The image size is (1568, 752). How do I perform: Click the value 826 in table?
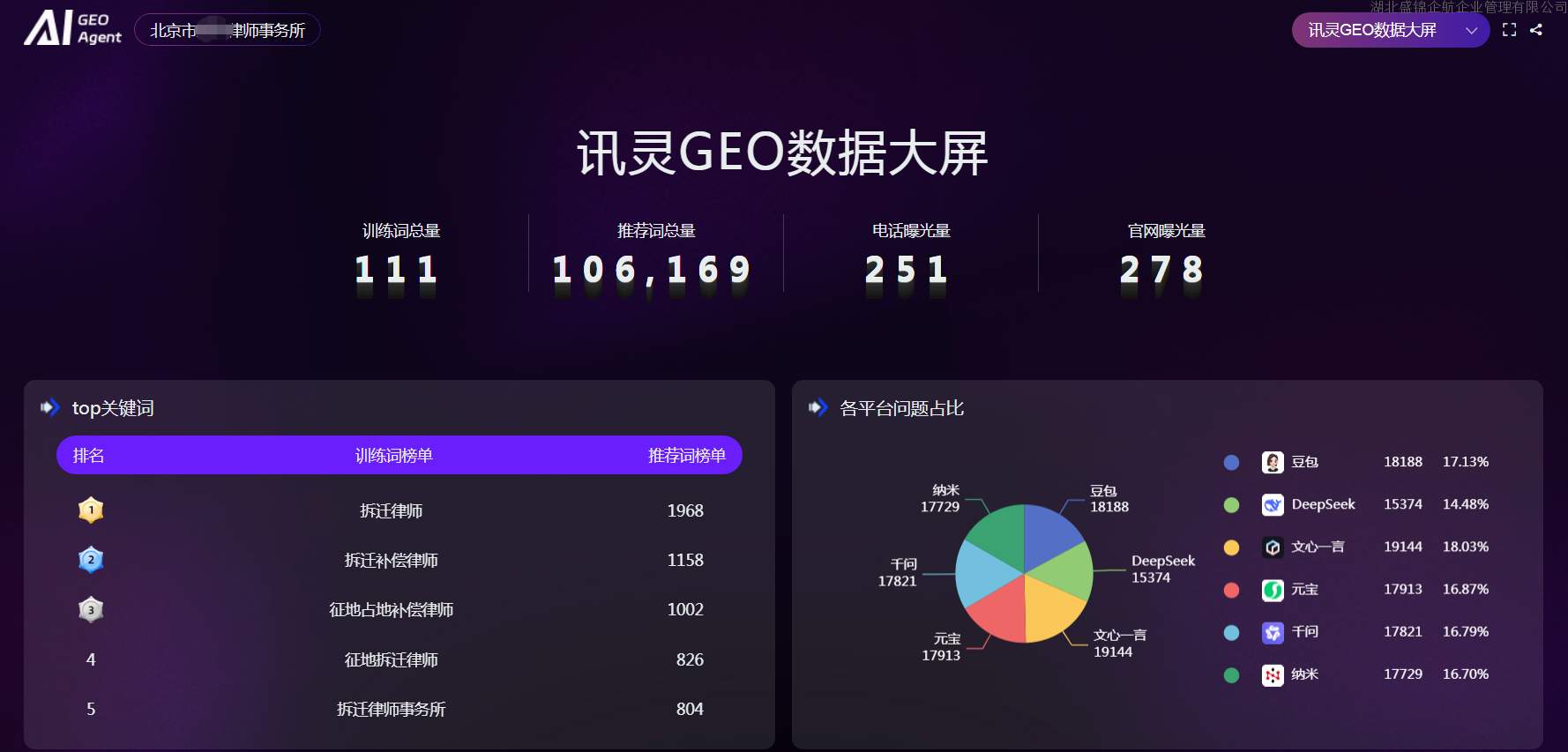pyautogui.click(x=690, y=659)
